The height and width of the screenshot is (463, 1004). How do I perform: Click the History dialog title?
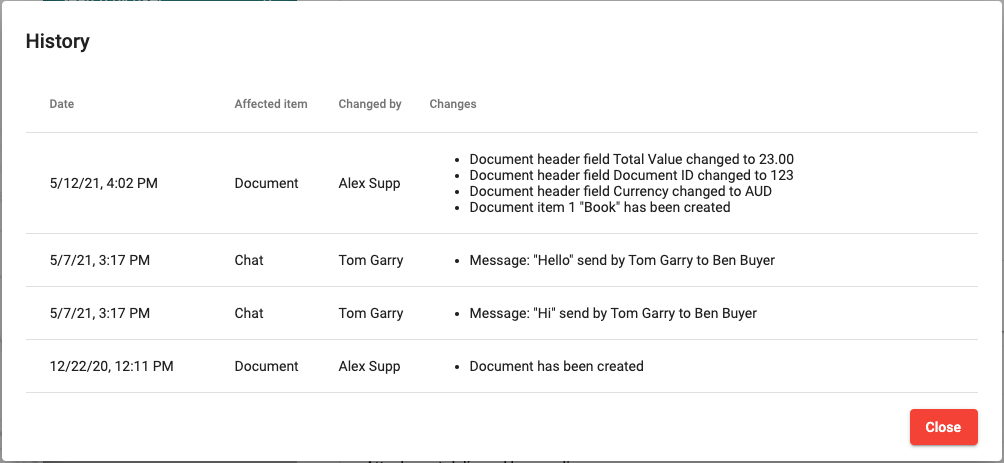coord(58,42)
